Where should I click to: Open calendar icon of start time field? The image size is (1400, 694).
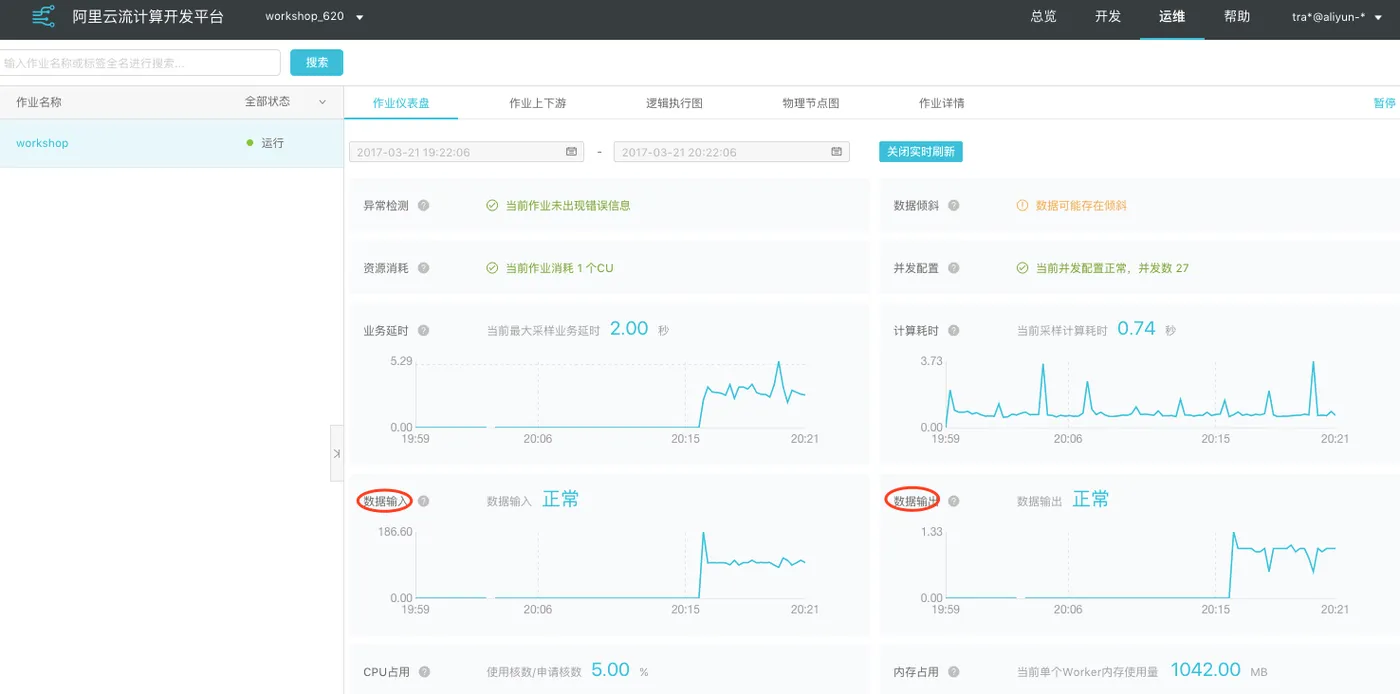[x=572, y=152]
